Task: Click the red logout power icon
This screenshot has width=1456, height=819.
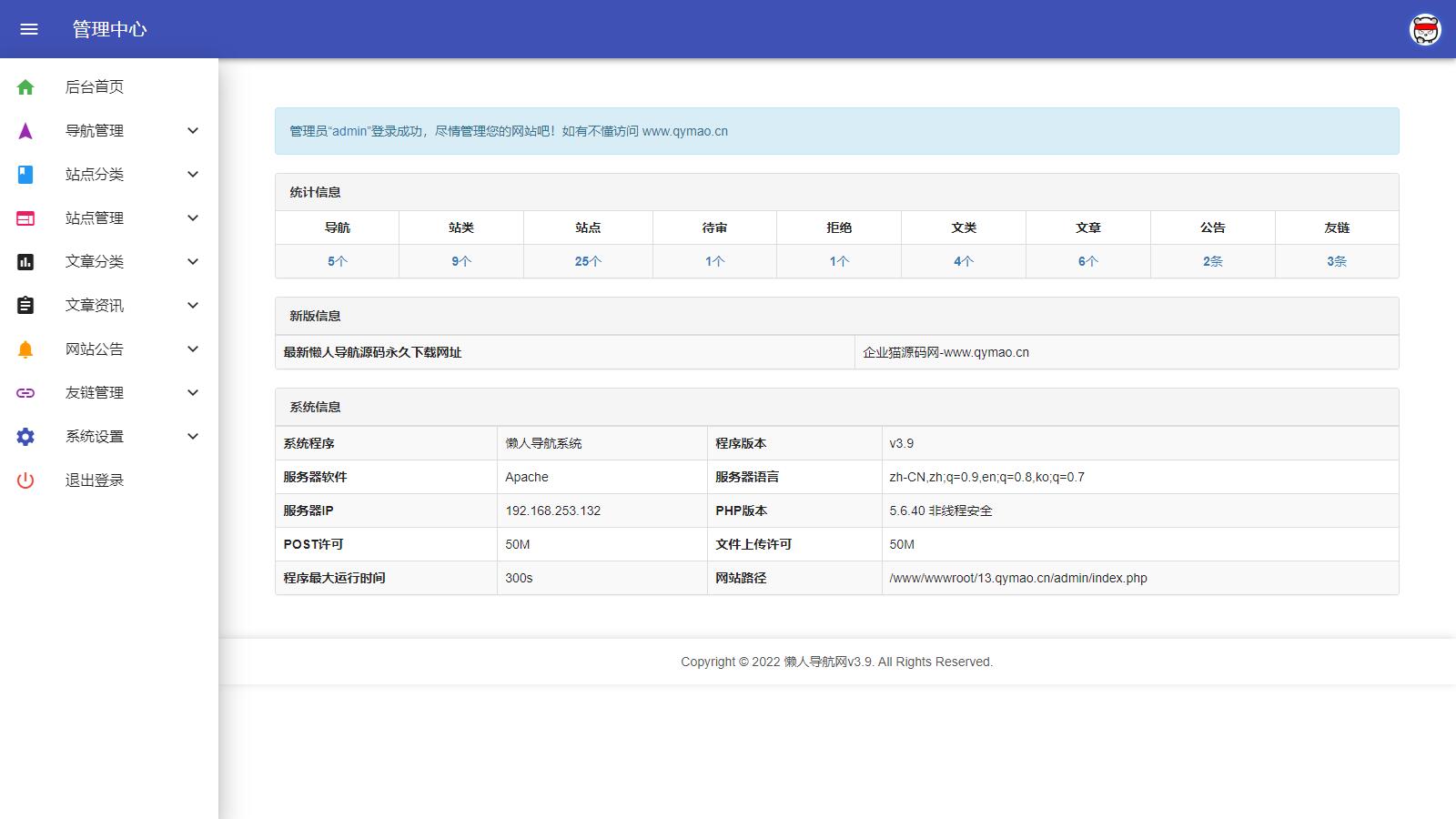Action: point(25,480)
